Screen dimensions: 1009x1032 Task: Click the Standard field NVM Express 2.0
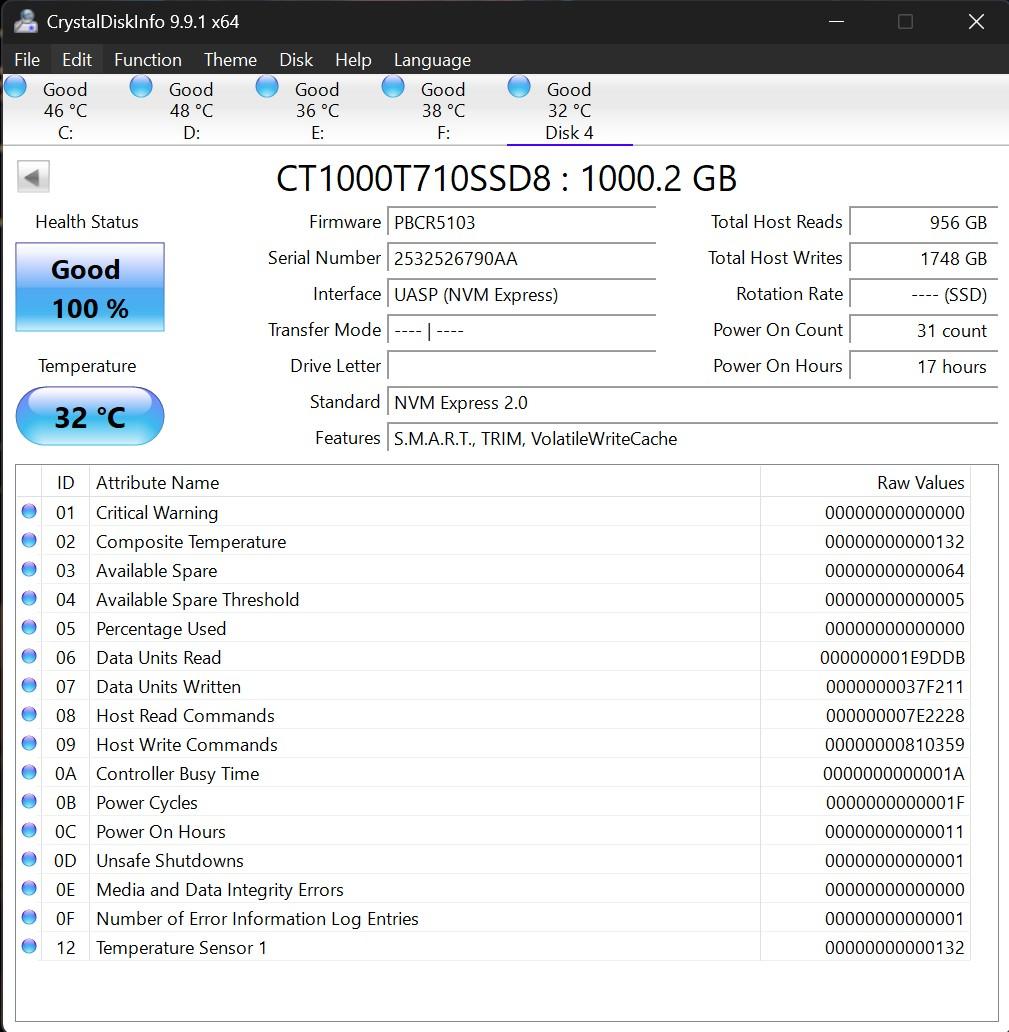click(693, 403)
